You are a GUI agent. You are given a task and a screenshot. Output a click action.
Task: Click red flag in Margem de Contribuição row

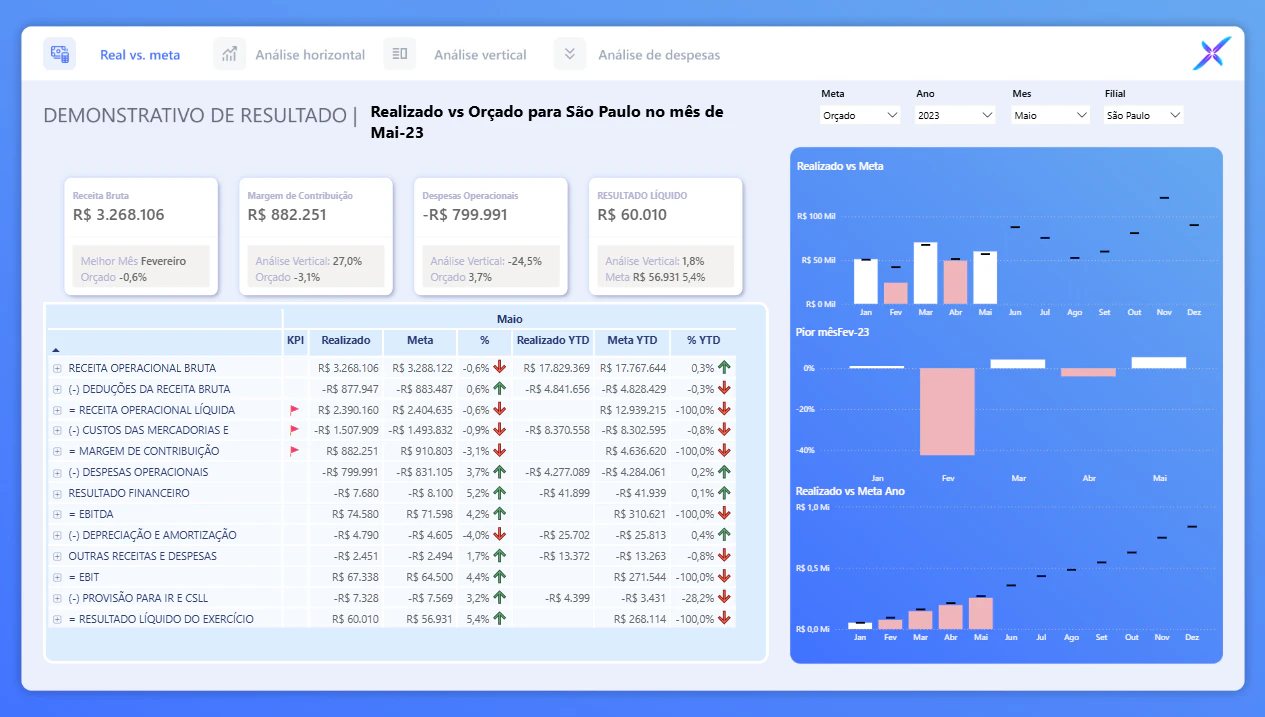click(x=294, y=451)
